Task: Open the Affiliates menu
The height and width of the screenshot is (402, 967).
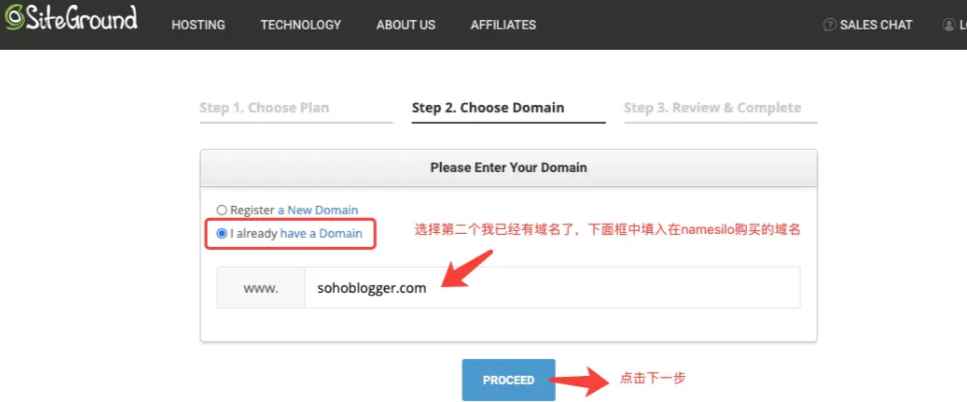Action: pyautogui.click(x=503, y=25)
